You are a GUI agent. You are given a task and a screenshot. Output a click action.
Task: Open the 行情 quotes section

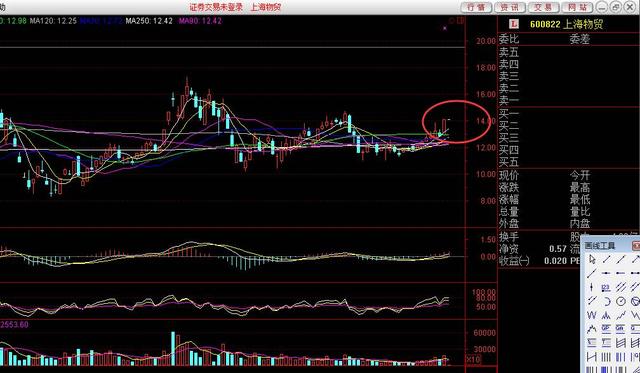coord(476,7)
